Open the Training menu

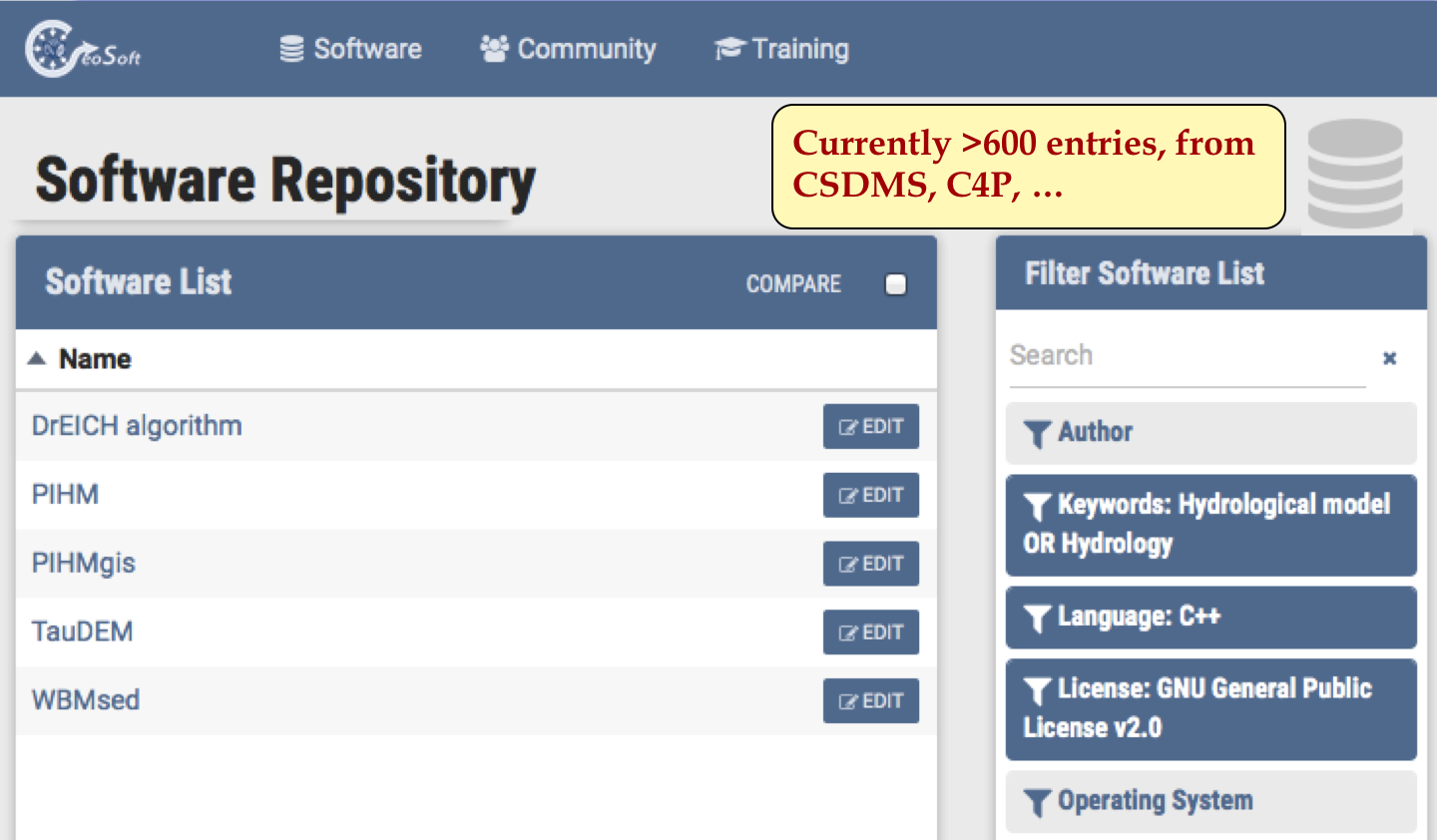pyautogui.click(x=782, y=49)
